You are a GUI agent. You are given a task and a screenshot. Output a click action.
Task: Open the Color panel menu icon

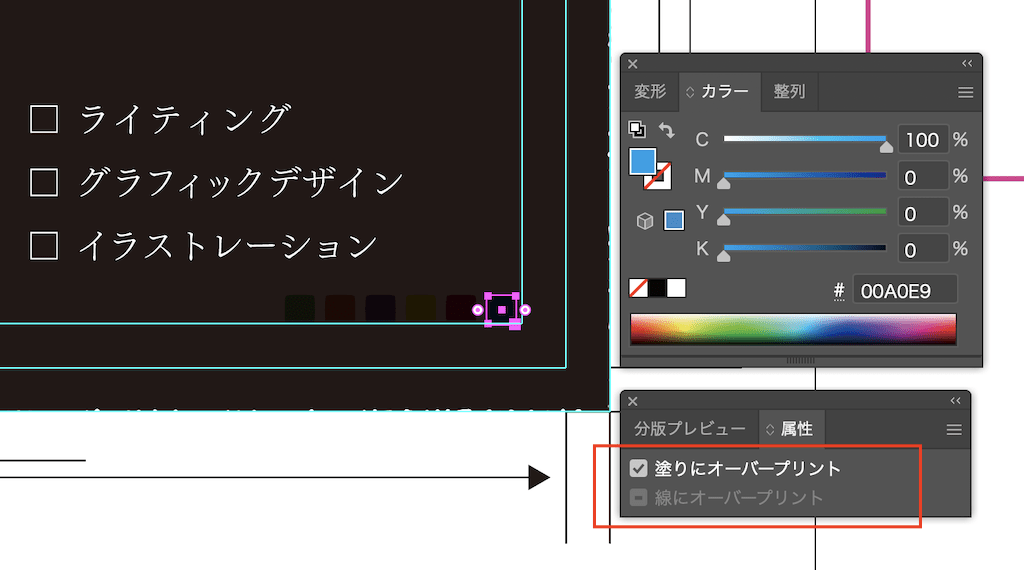click(x=965, y=92)
